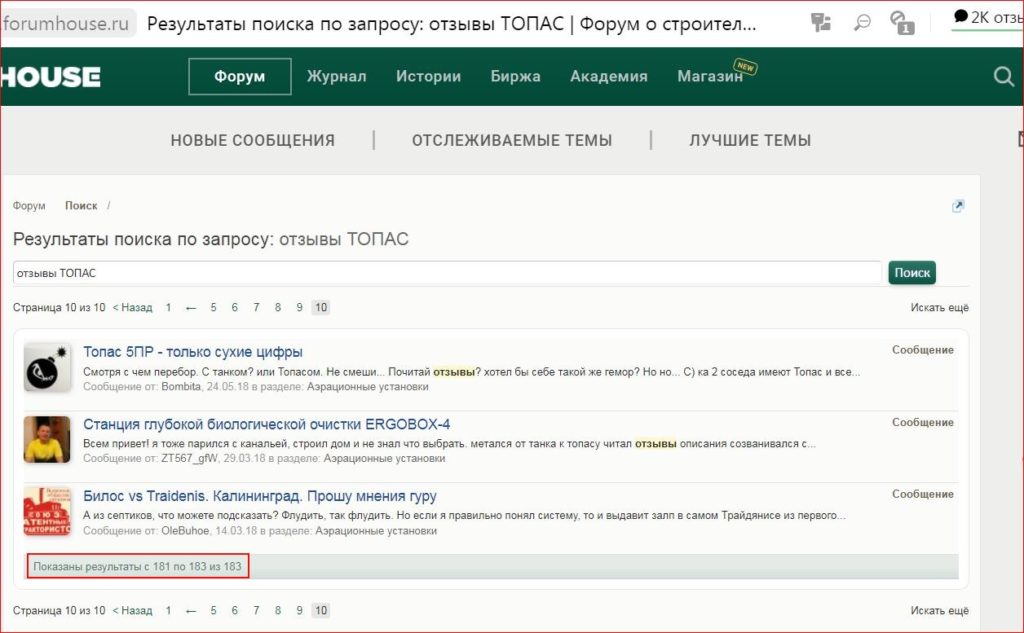The width and height of the screenshot is (1024, 633).
Task: Go to page 5 in top pagination
Action: click(214, 308)
